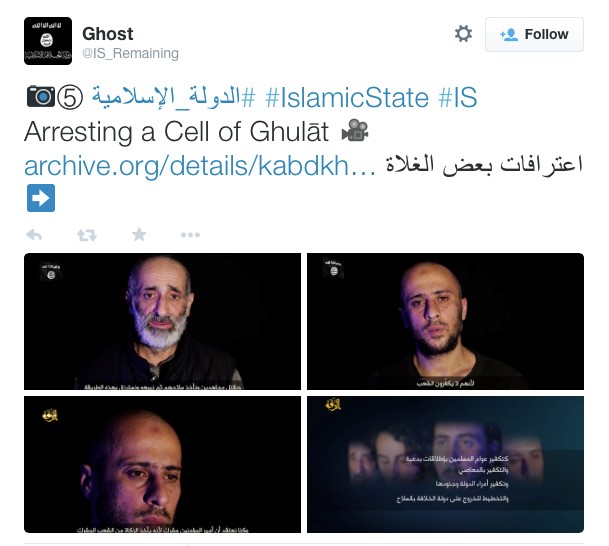Viewport: 609px width, 546px height.
Task: Open the bottom-right multi-face image thumbnail
Action: point(445,464)
